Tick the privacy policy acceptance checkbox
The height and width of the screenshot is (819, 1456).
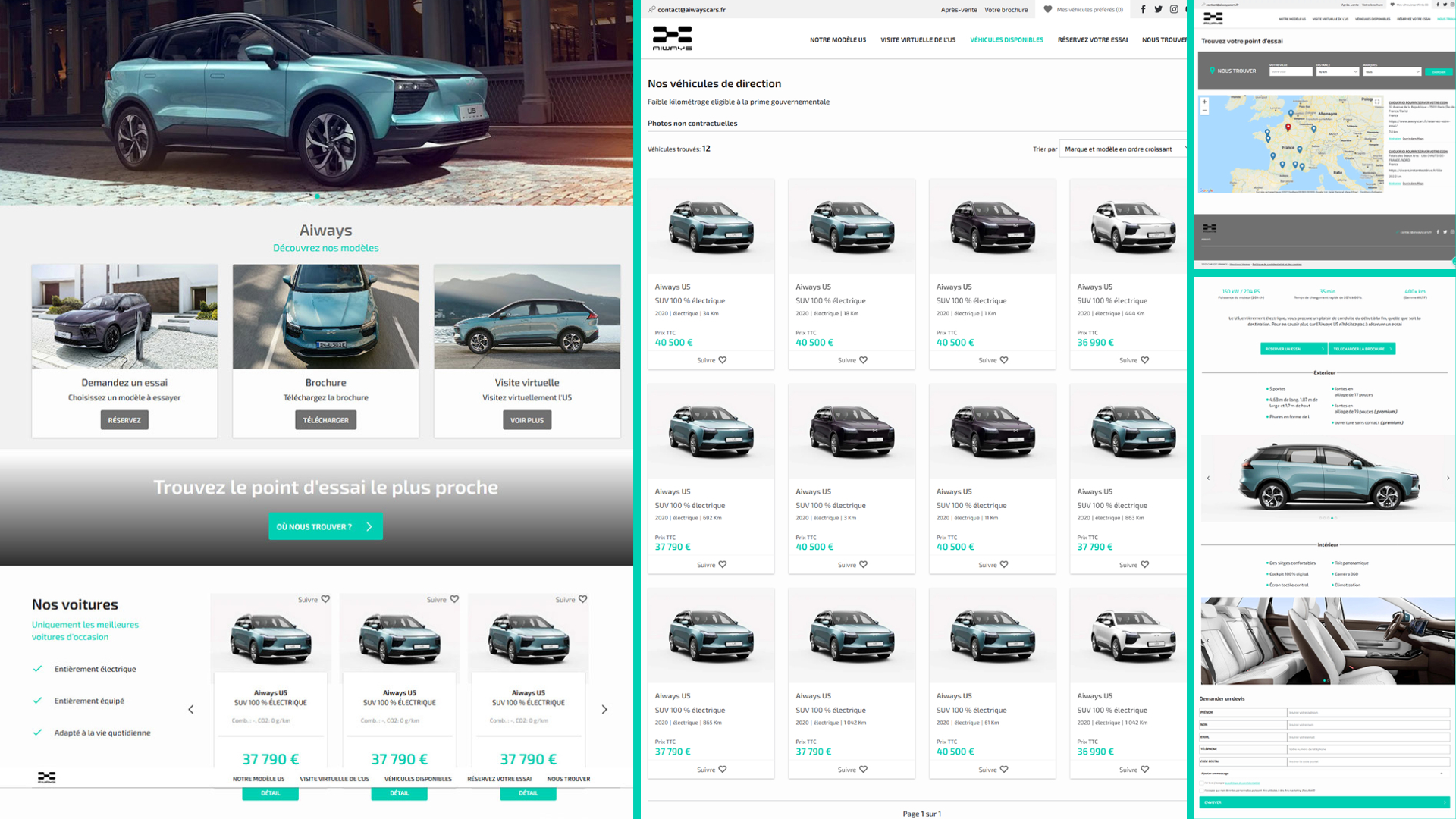tap(1201, 783)
